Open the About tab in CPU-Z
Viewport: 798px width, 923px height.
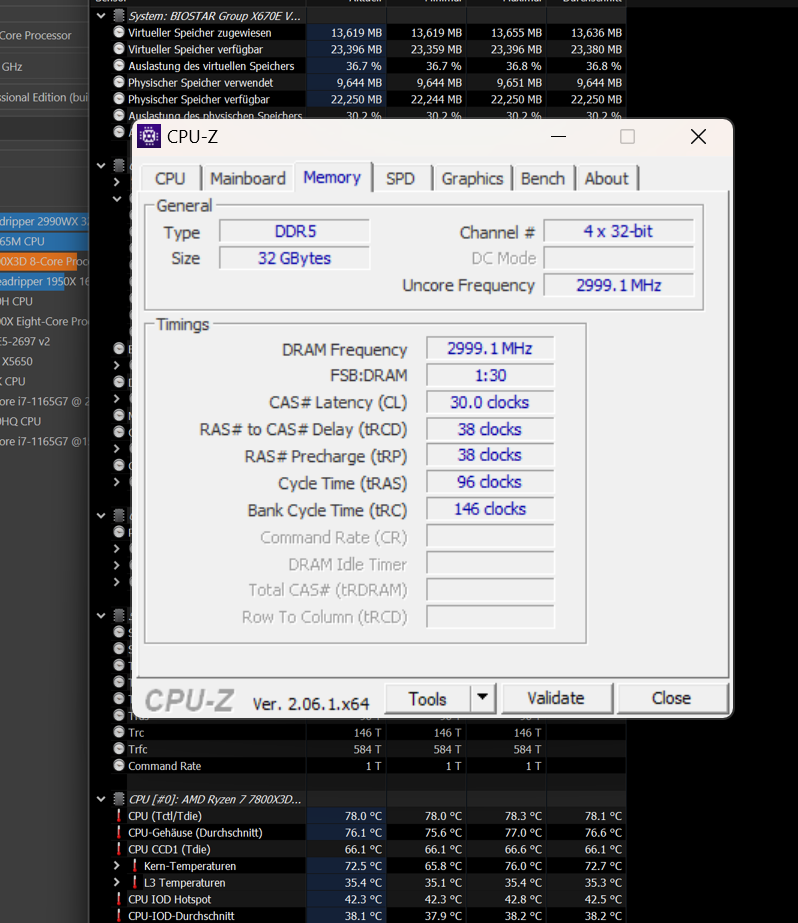click(x=606, y=178)
